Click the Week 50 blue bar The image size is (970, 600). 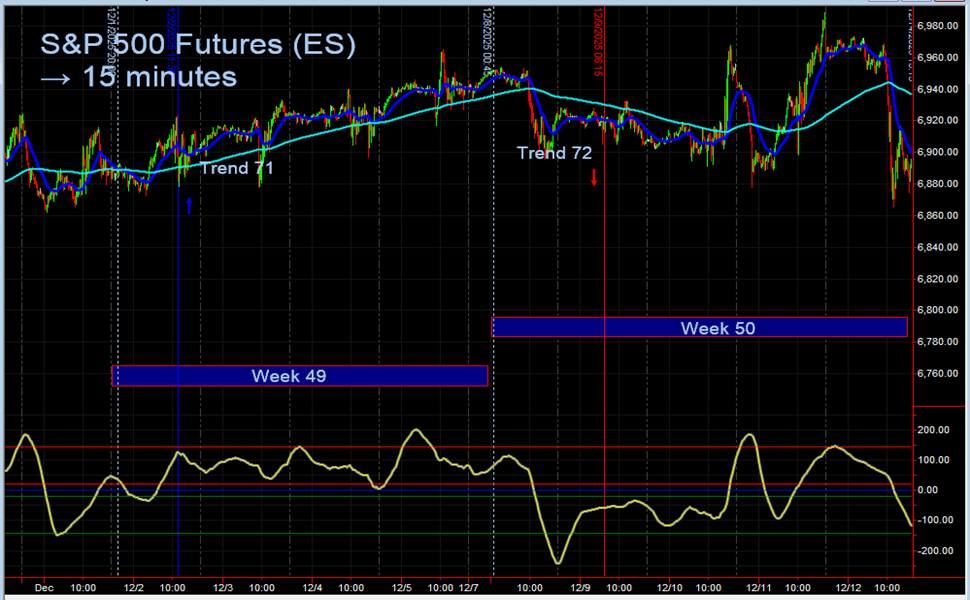(699, 327)
